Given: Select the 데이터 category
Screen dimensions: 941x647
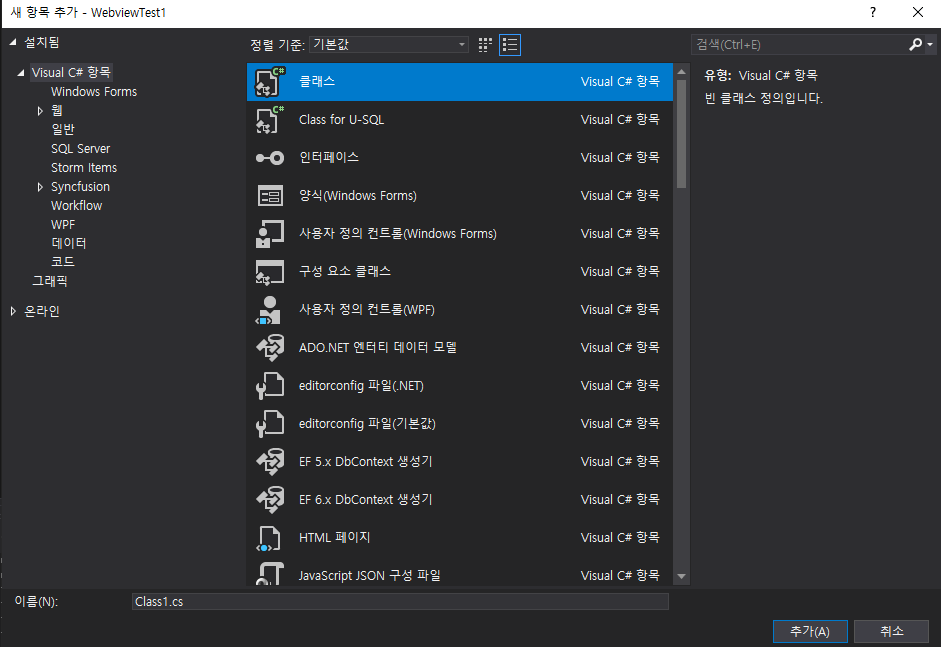Looking at the screenshot, I should coord(69,243).
